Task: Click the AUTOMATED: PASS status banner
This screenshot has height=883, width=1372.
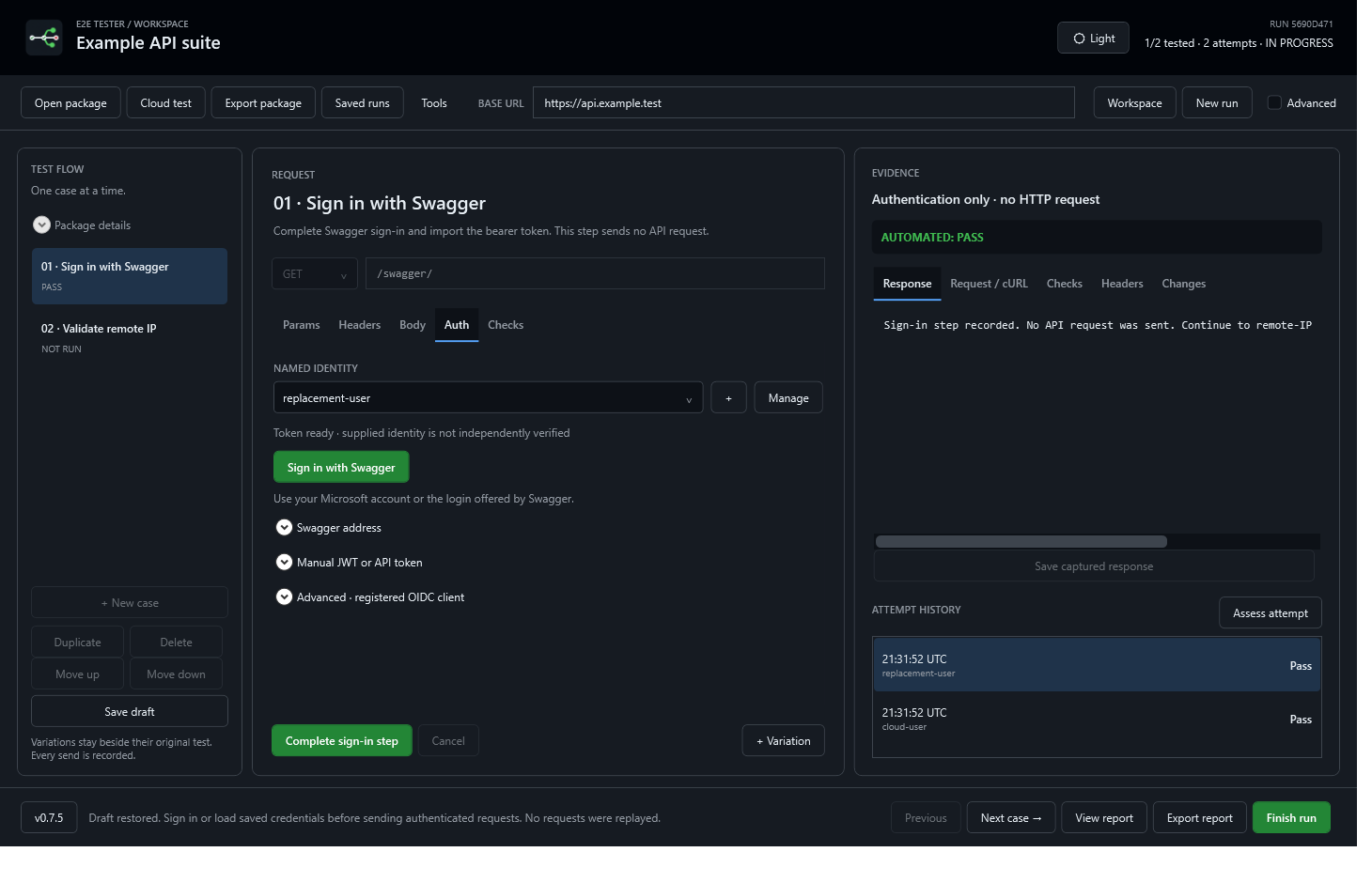Action: point(1097,238)
